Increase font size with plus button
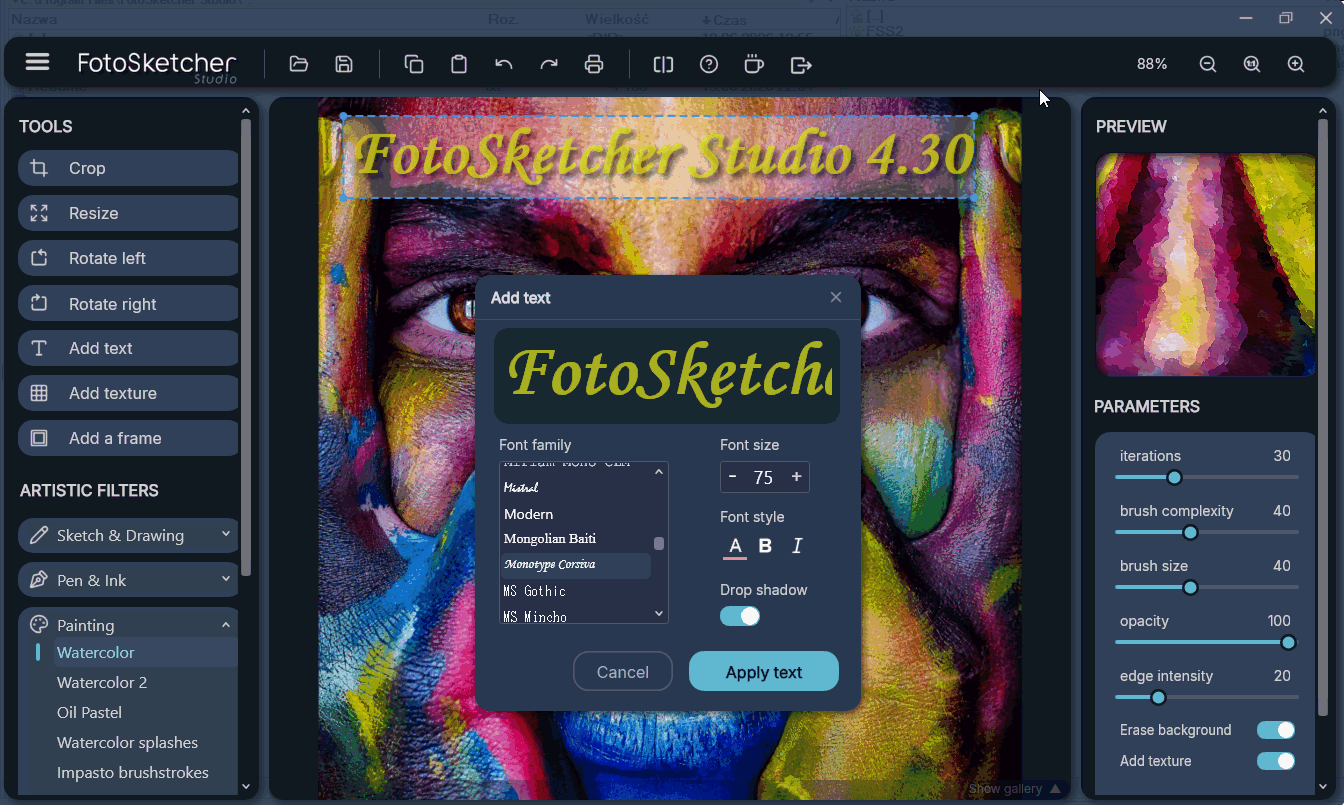1344x805 pixels. point(797,477)
